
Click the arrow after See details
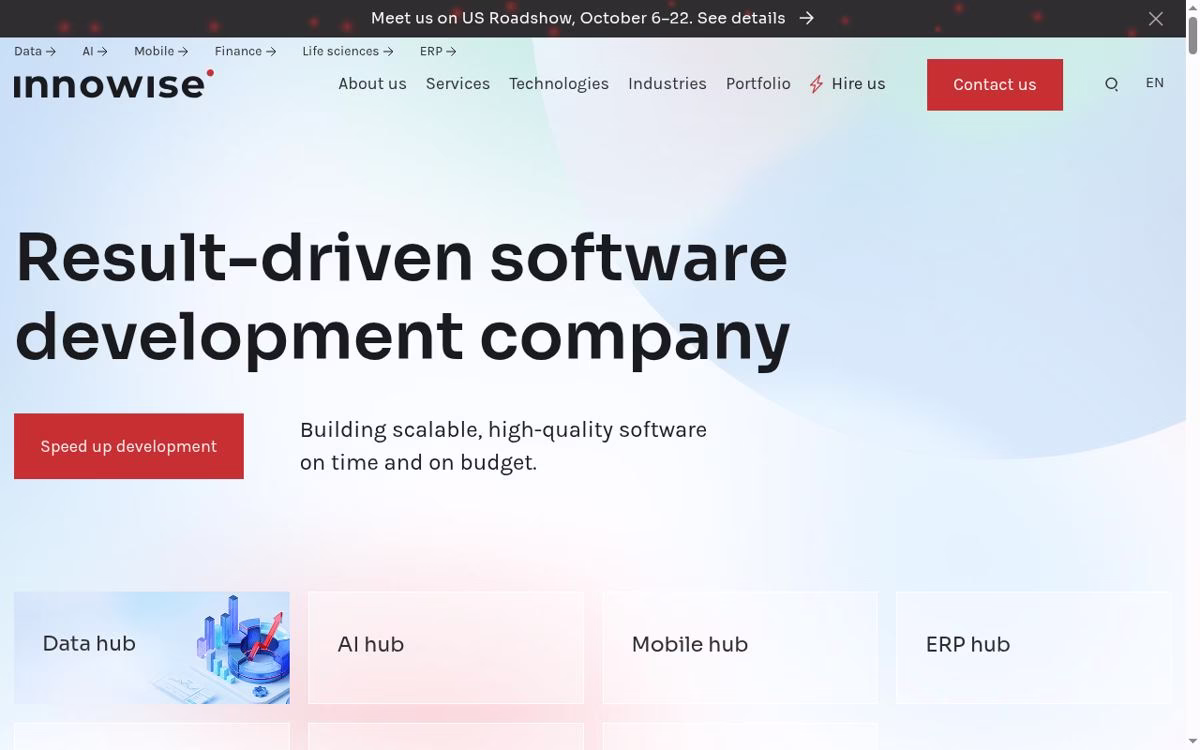[807, 18]
